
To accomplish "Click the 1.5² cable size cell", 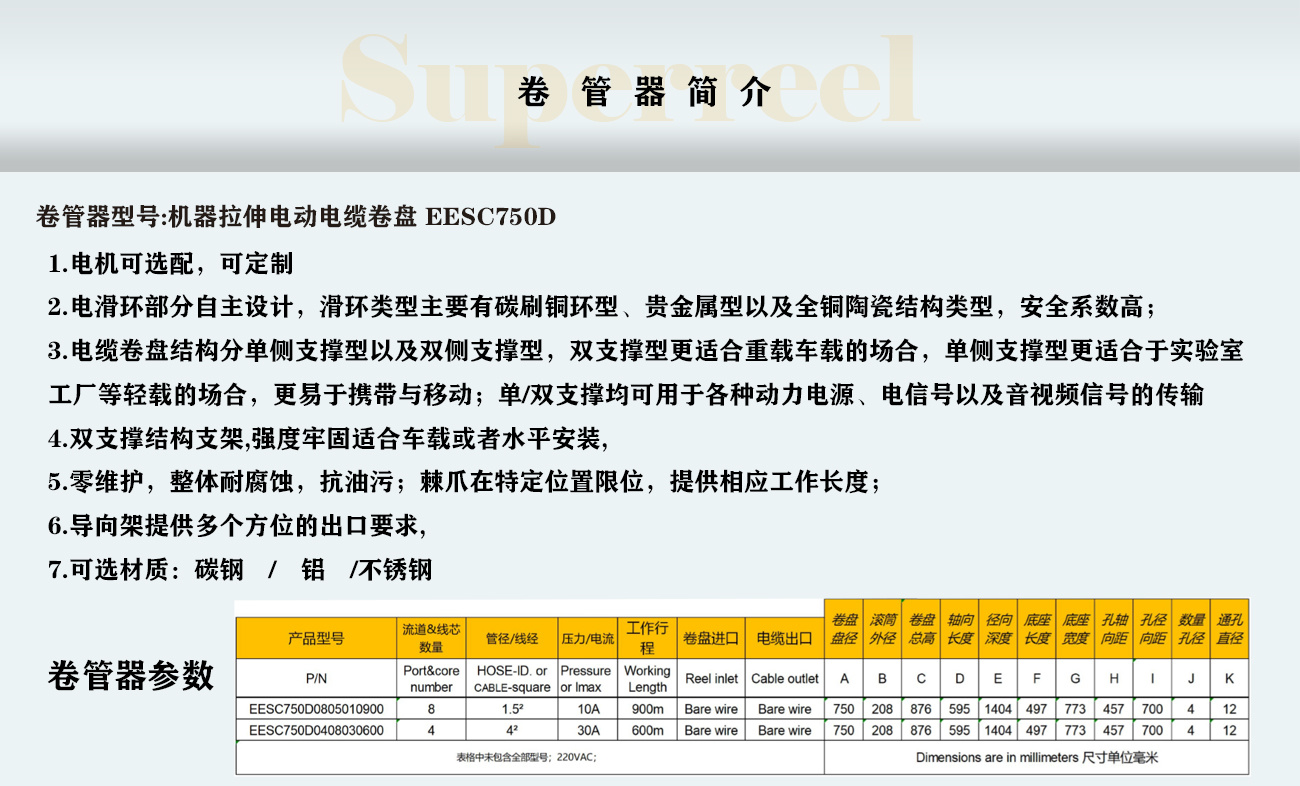I will coord(512,709).
